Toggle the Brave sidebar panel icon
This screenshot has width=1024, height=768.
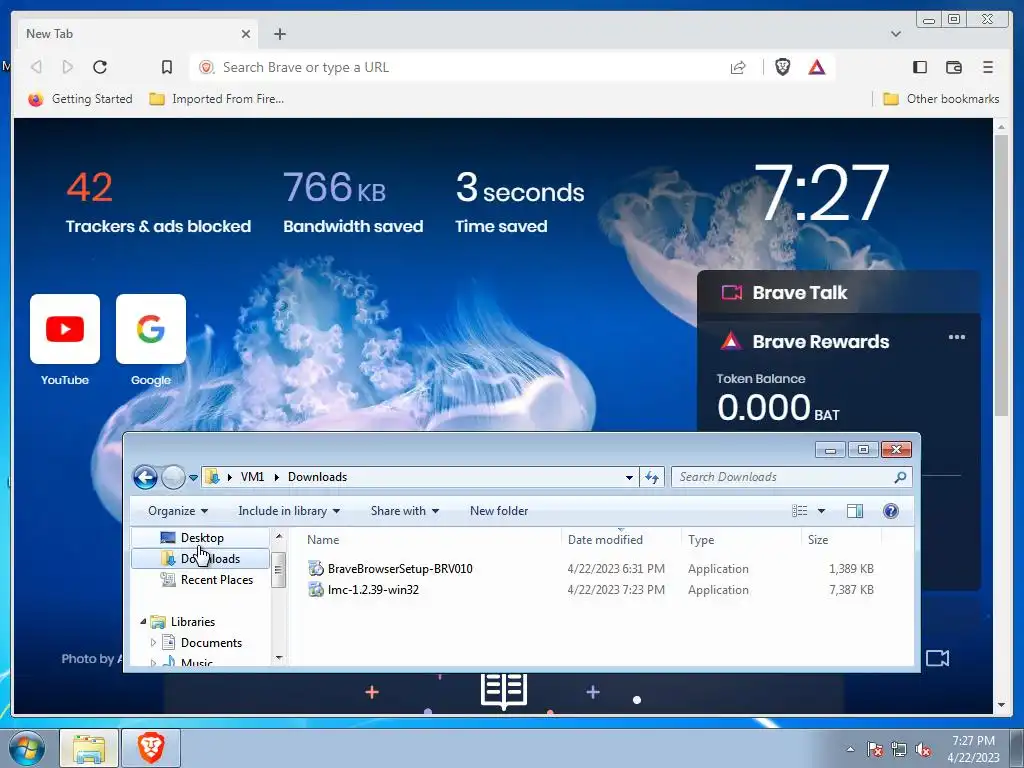click(920, 67)
